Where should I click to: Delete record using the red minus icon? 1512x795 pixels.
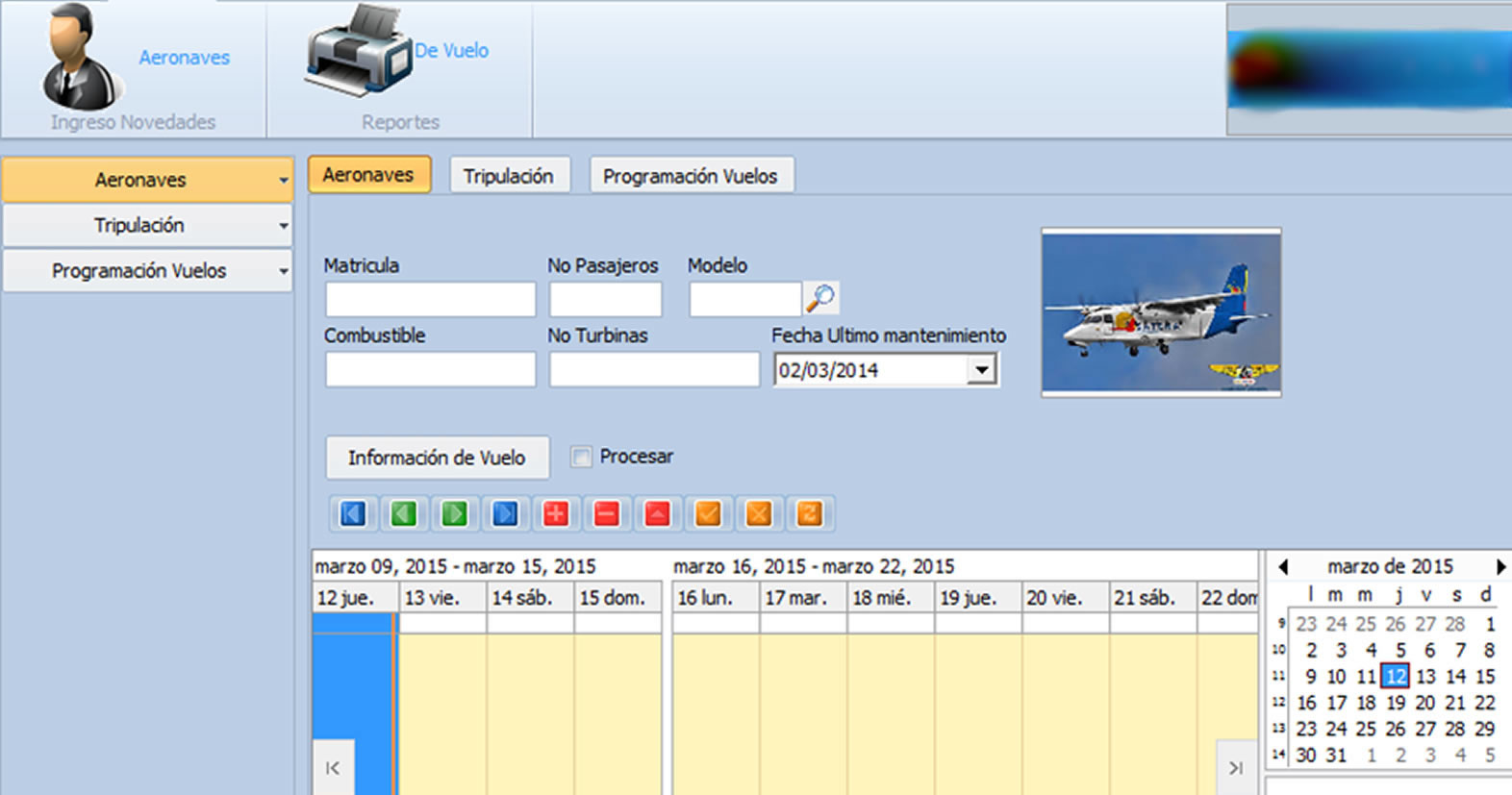tap(606, 514)
